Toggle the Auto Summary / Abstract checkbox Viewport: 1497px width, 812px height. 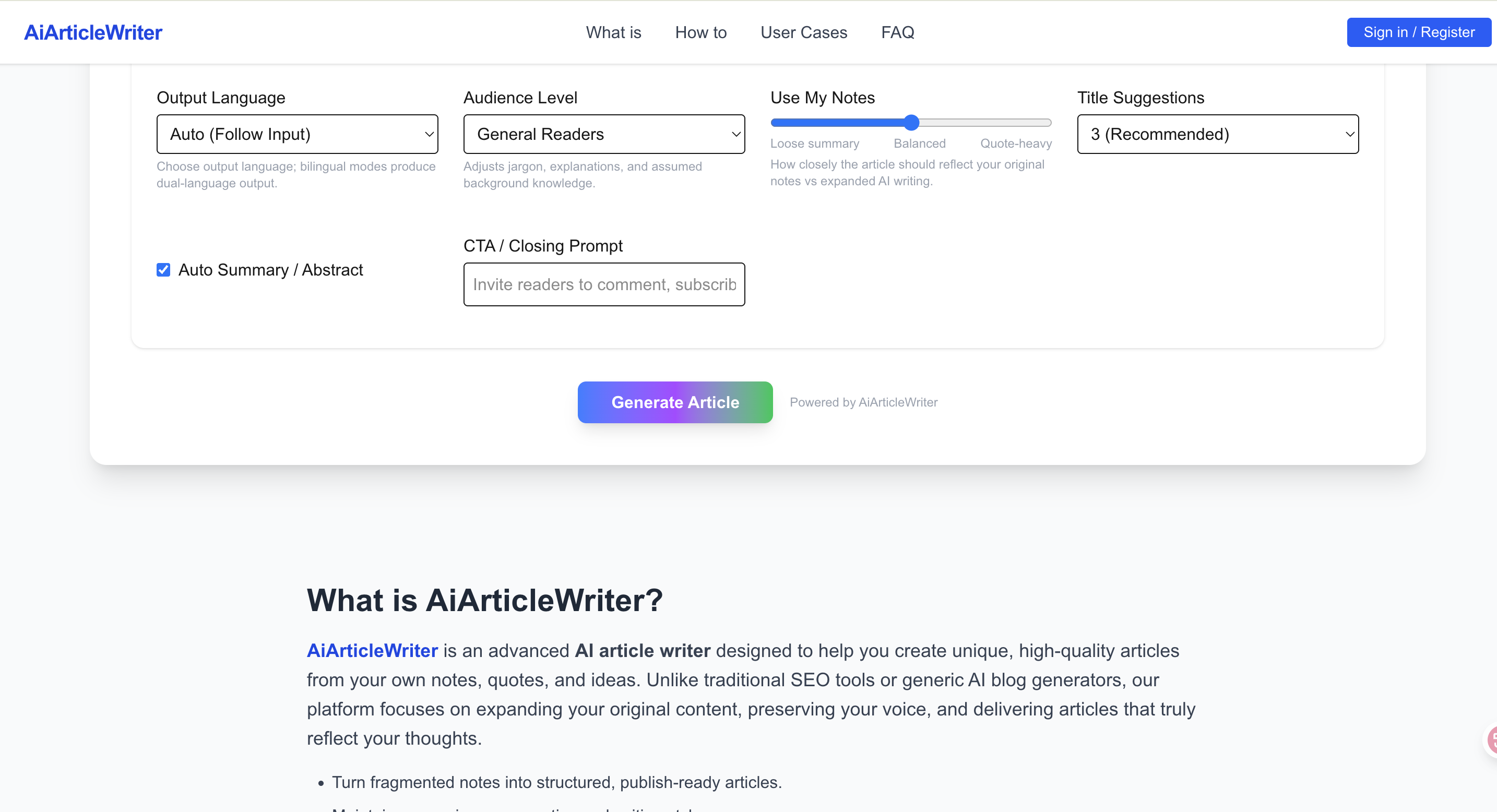tap(163, 270)
